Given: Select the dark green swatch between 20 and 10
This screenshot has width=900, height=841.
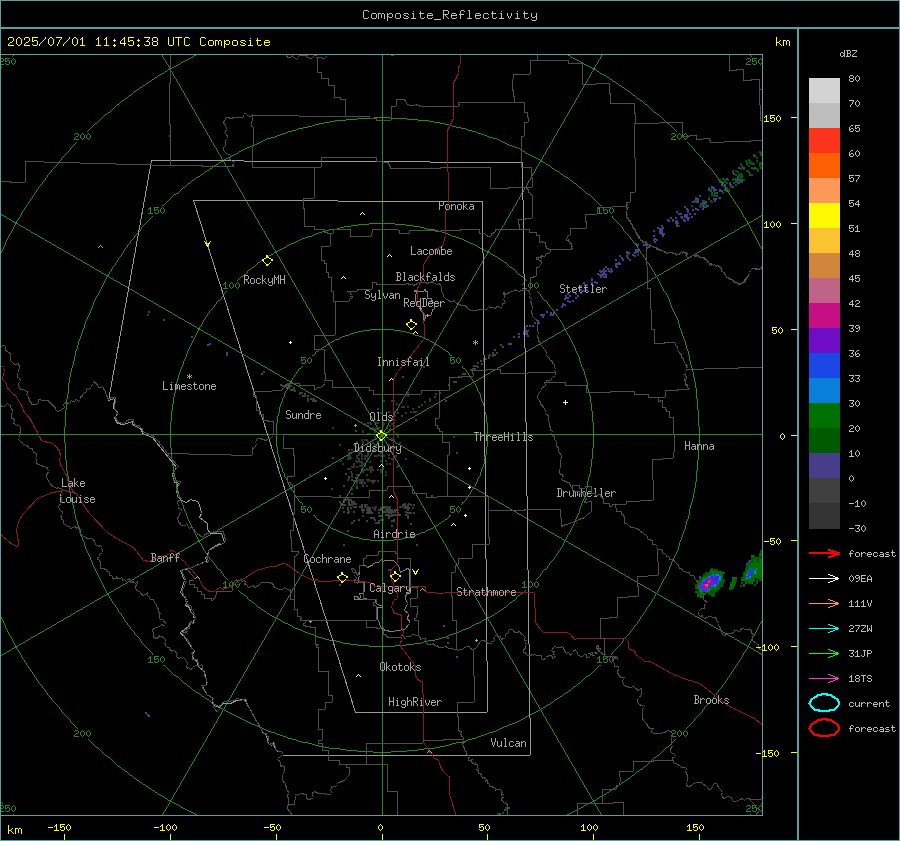Looking at the screenshot, I should 824,440.
